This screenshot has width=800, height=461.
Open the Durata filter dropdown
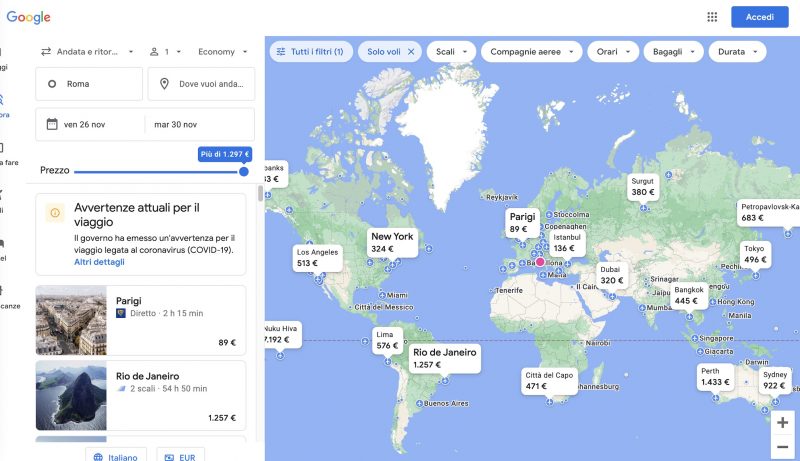(737, 52)
